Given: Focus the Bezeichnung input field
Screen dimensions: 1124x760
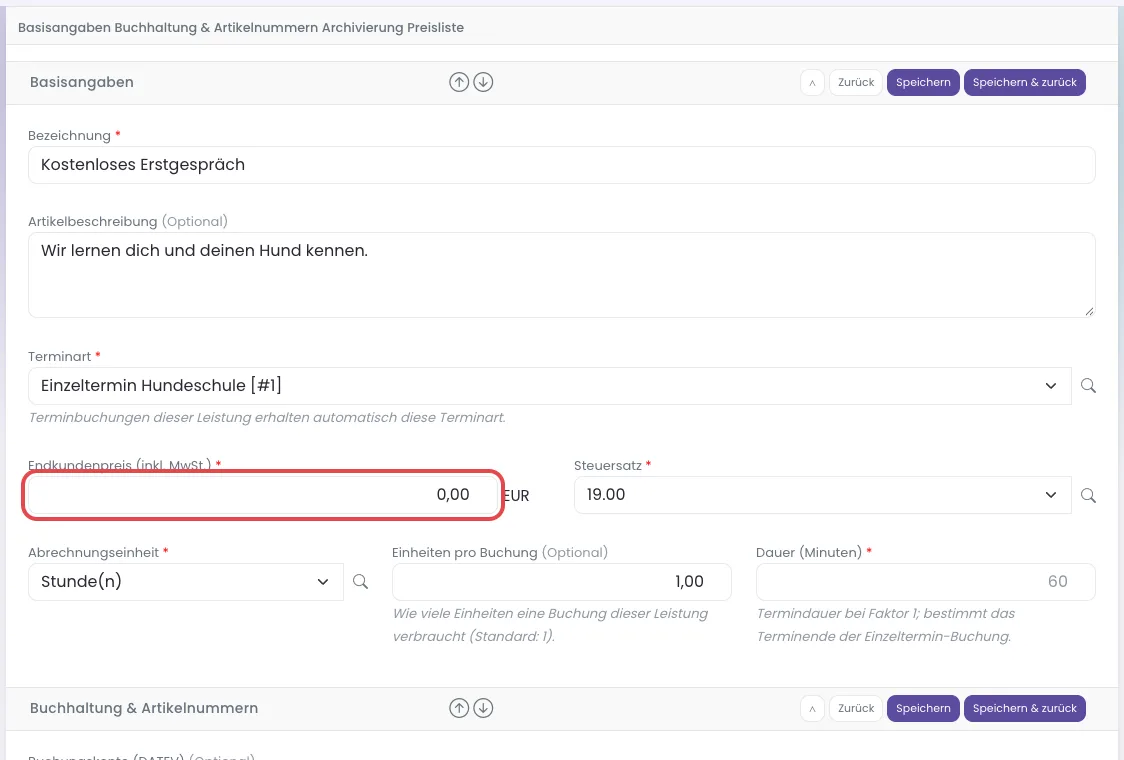Looking at the screenshot, I should click(x=561, y=165).
